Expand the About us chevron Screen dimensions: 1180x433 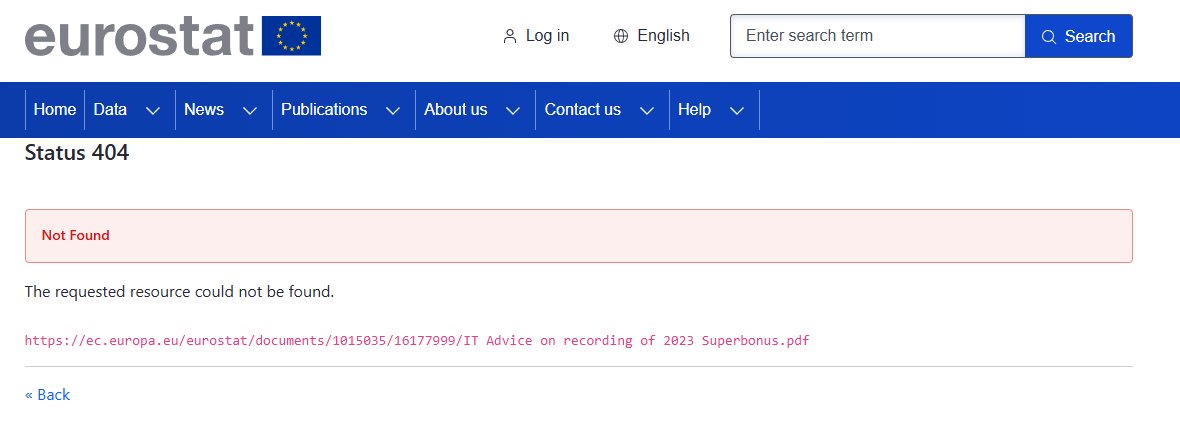513,111
